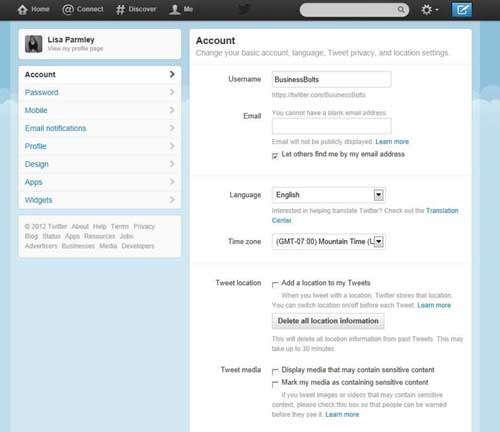The image size is (500, 432).
Task: Open the Language dropdown
Action: 329,195
